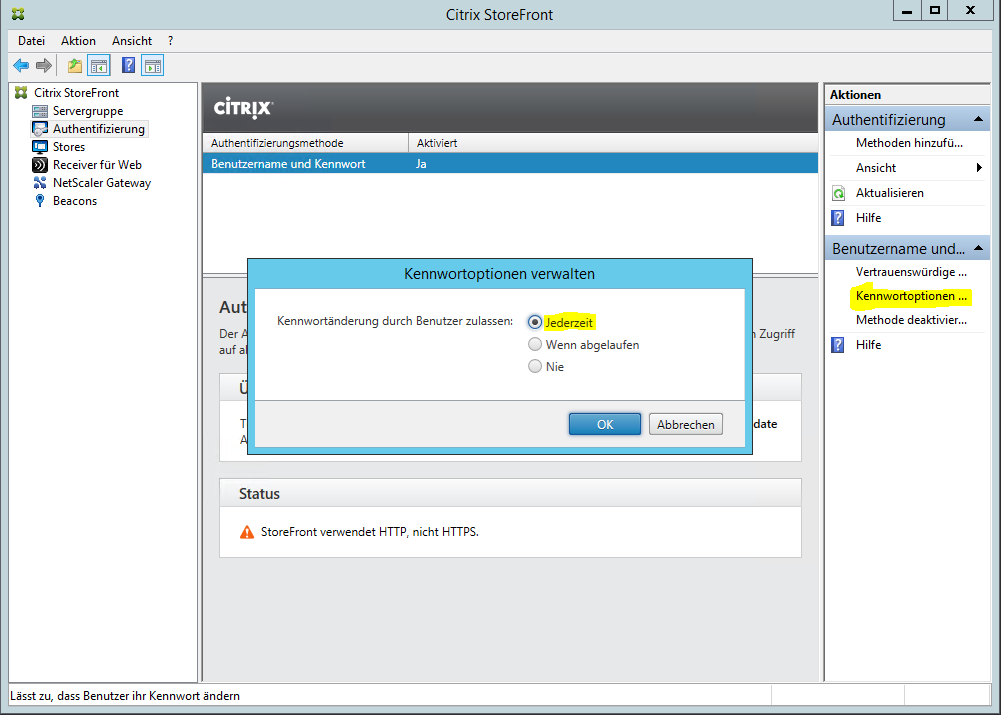Viewport: 1001px width, 715px height.
Task: Click the Stores monitor icon
Action: (x=40, y=147)
